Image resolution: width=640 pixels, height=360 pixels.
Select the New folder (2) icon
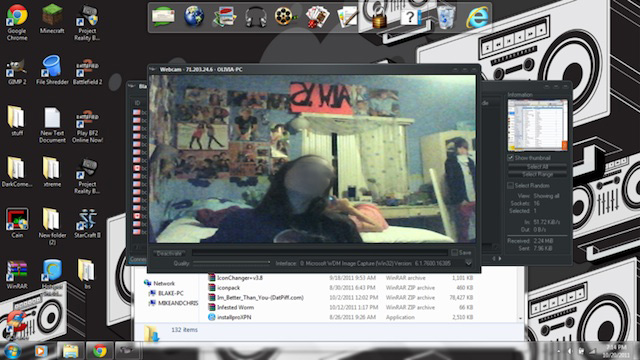tap(52, 227)
